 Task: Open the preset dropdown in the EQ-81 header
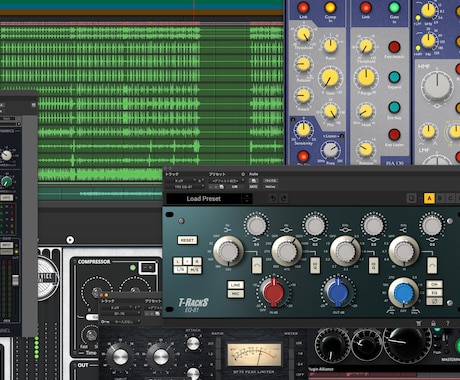pyautogui.click(x=227, y=181)
